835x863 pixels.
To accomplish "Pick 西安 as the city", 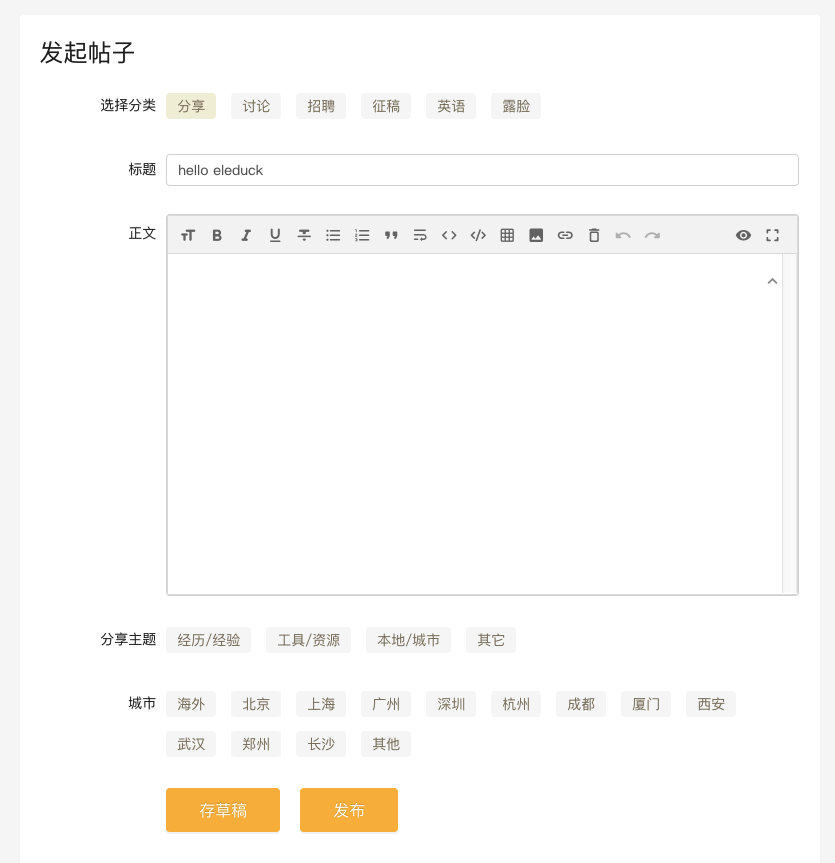I will pos(711,704).
